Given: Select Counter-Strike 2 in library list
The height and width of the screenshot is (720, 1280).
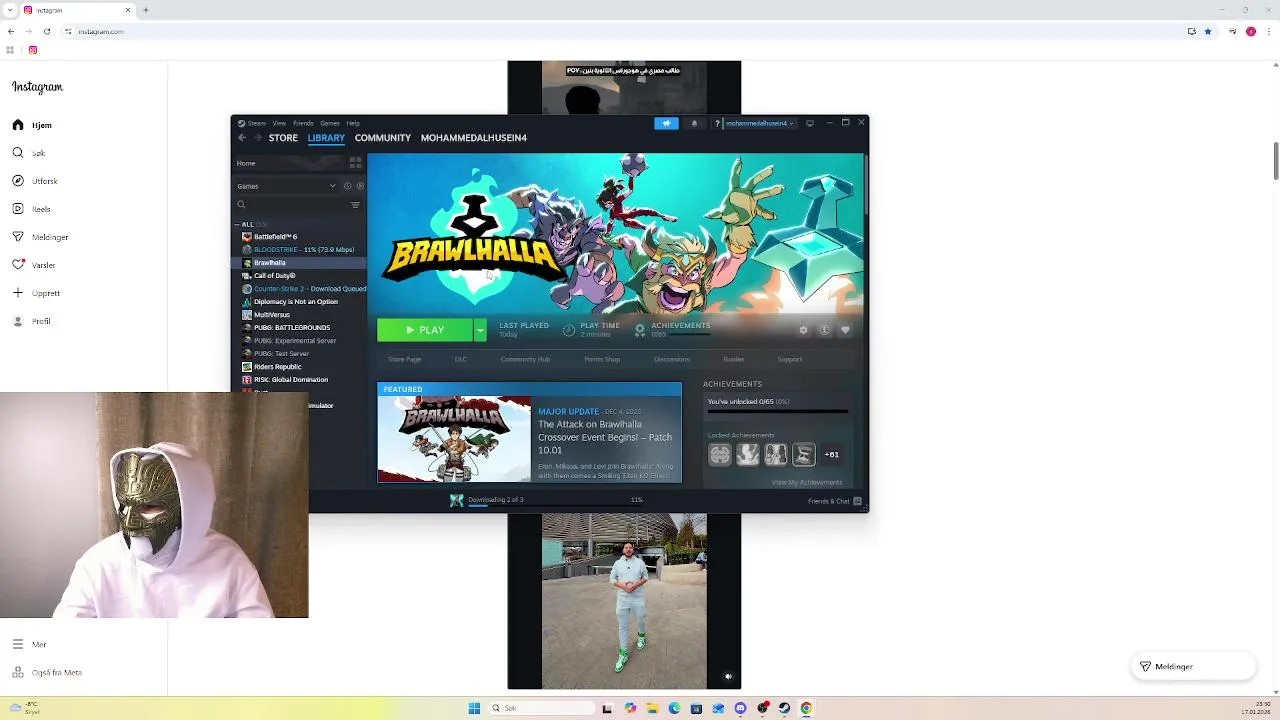Looking at the screenshot, I should (x=304, y=289).
